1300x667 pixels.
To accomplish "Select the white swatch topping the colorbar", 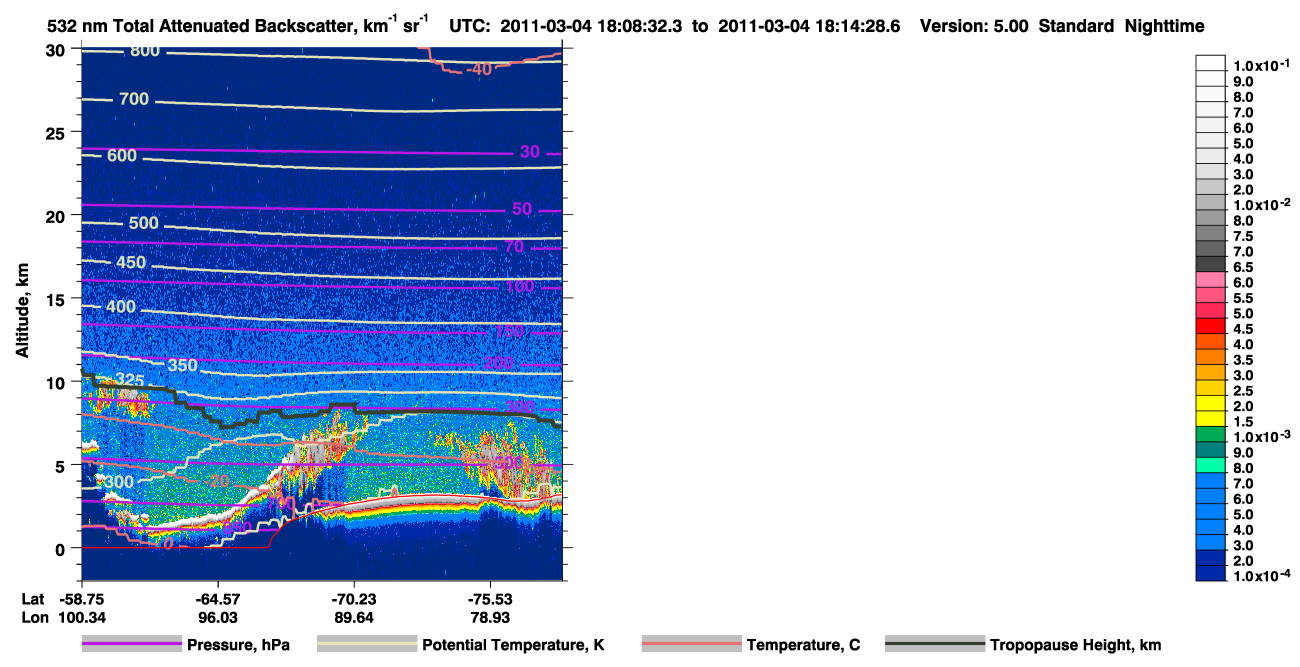I will [1211, 63].
